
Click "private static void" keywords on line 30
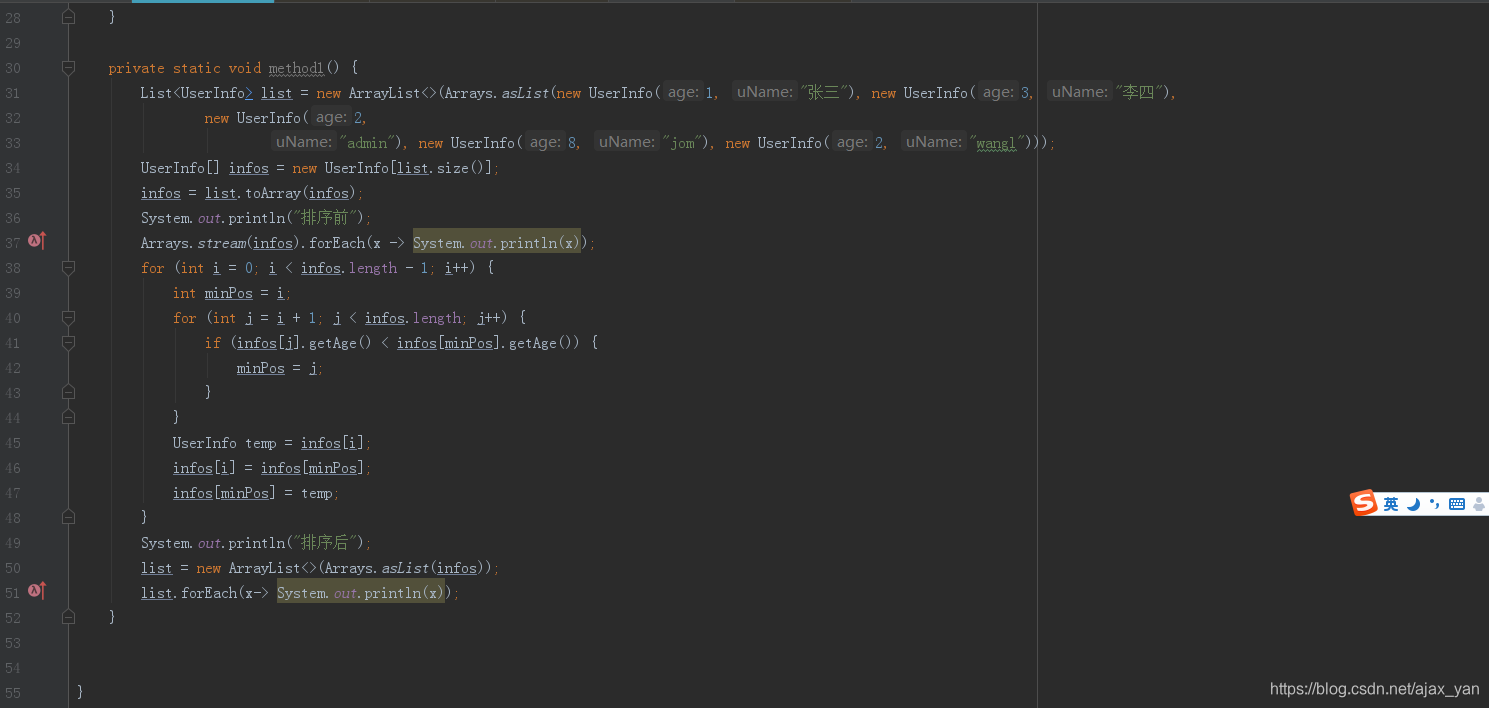(x=184, y=68)
